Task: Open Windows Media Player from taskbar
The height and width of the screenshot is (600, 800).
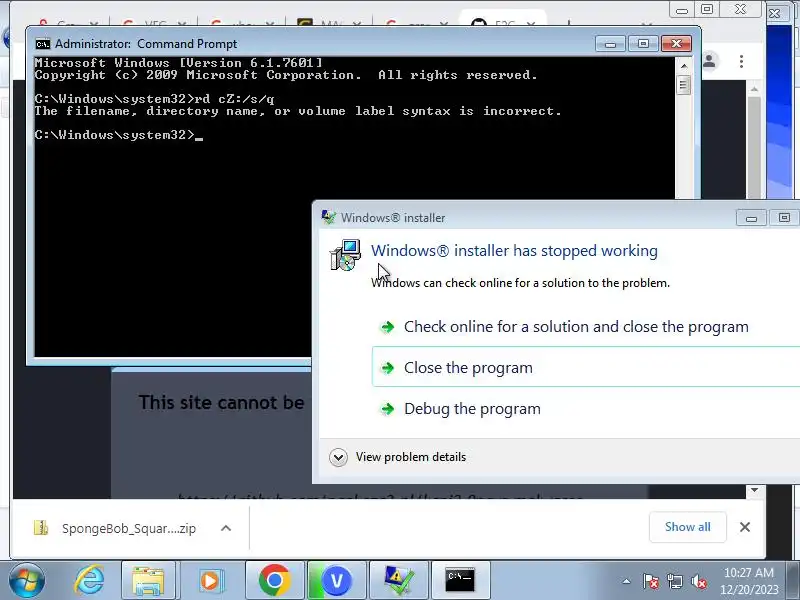Action: point(210,581)
